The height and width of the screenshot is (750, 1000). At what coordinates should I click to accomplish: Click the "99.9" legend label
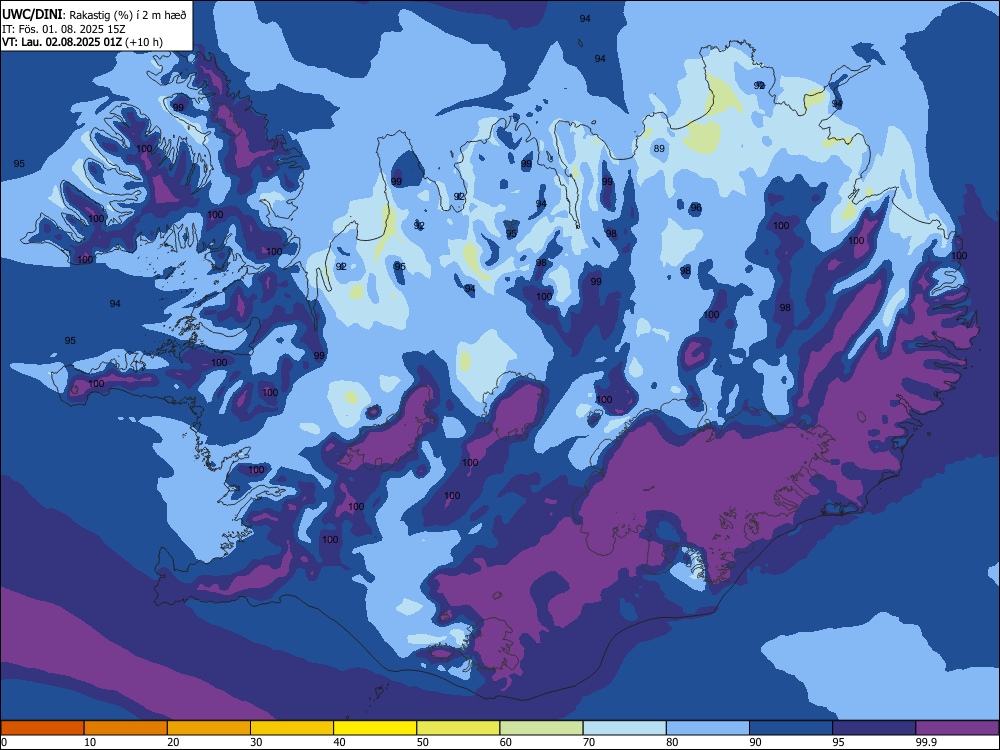pyautogui.click(x=926, y=742)
